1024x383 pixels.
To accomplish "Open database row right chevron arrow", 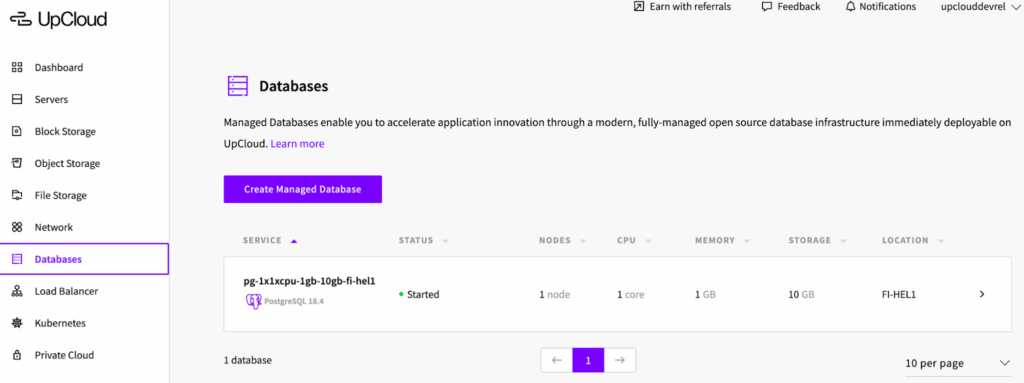I will (x=982, y=295).
